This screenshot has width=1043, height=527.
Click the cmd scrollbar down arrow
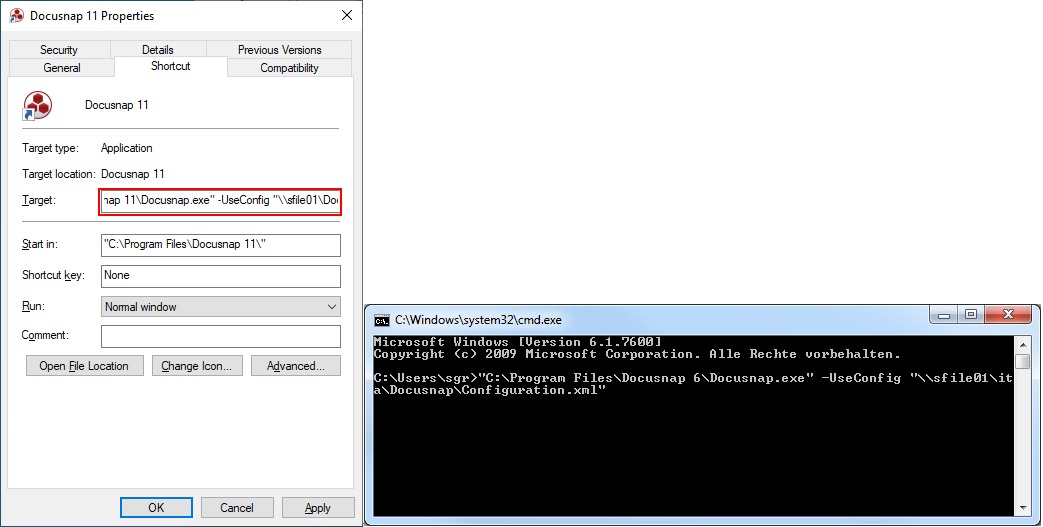point(1023,508)
